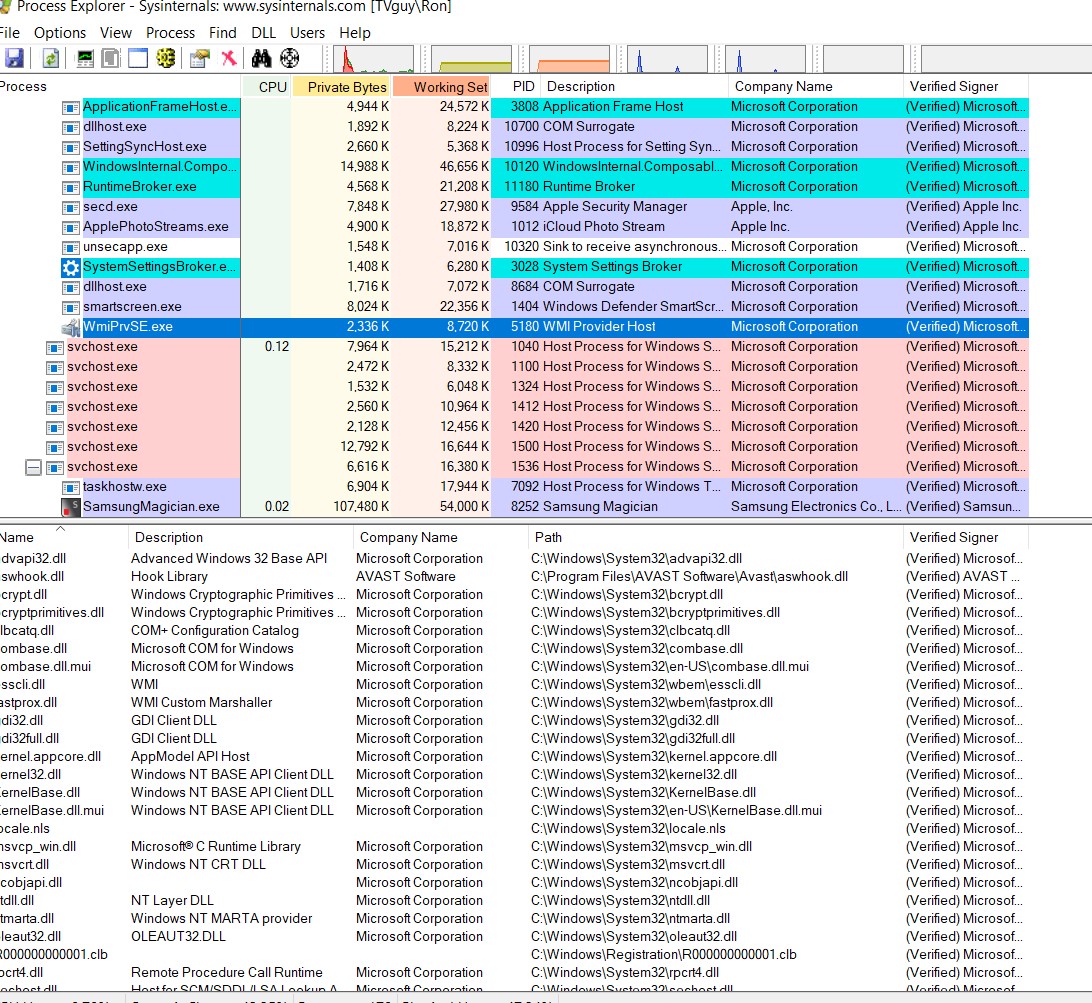The image size is (1092, 1003).
Task: Click the Save floppy disk toolbar icon
Action: click(13, 59)
